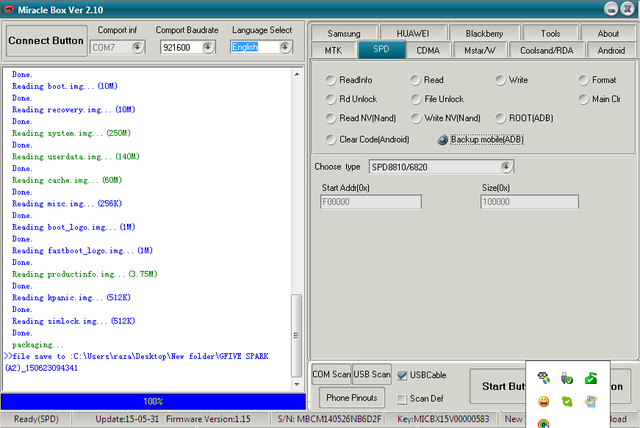Open the Yahoo Messenger smiley tray icon

click(x=543, y=401)
